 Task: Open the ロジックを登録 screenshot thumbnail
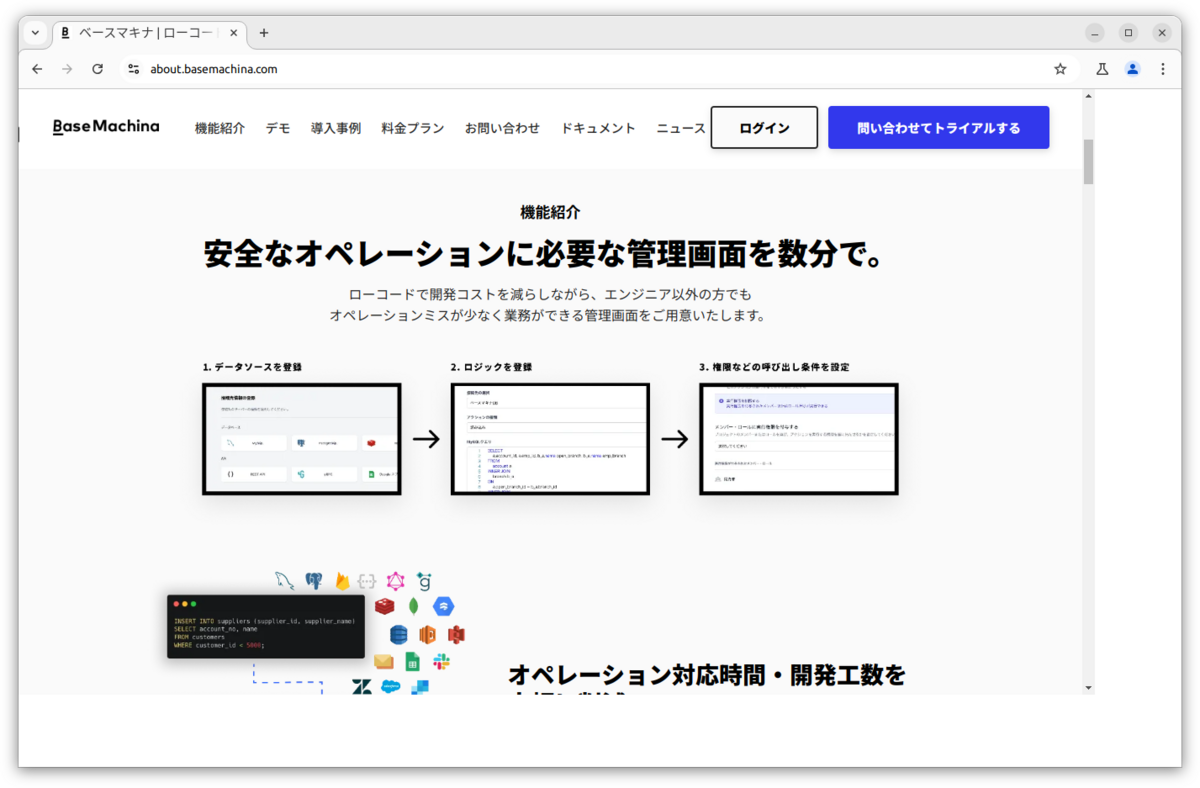(x=550, y=439)
